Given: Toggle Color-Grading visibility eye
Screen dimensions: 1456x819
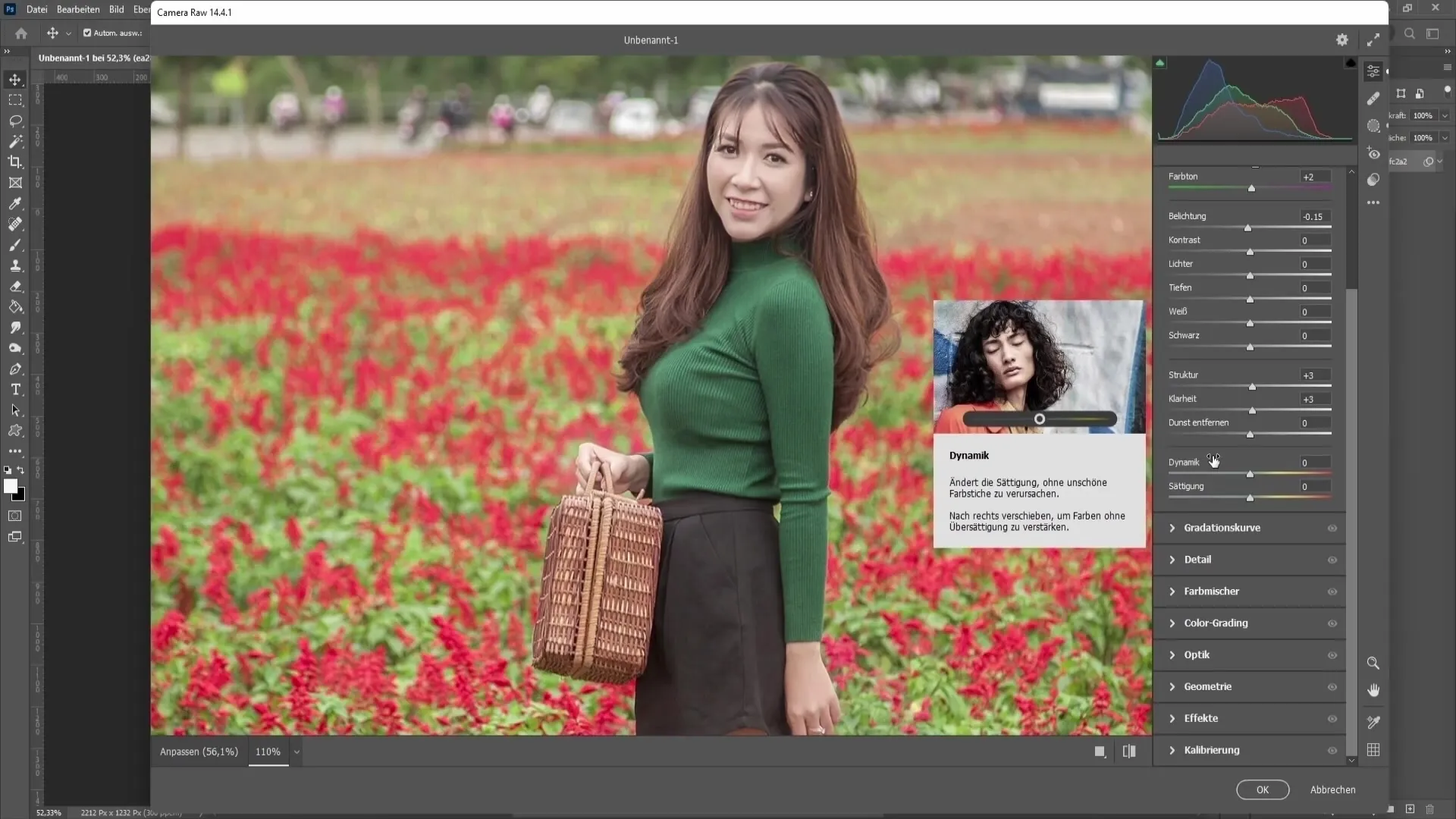Looking at the screenshot, I should 1332,624.
